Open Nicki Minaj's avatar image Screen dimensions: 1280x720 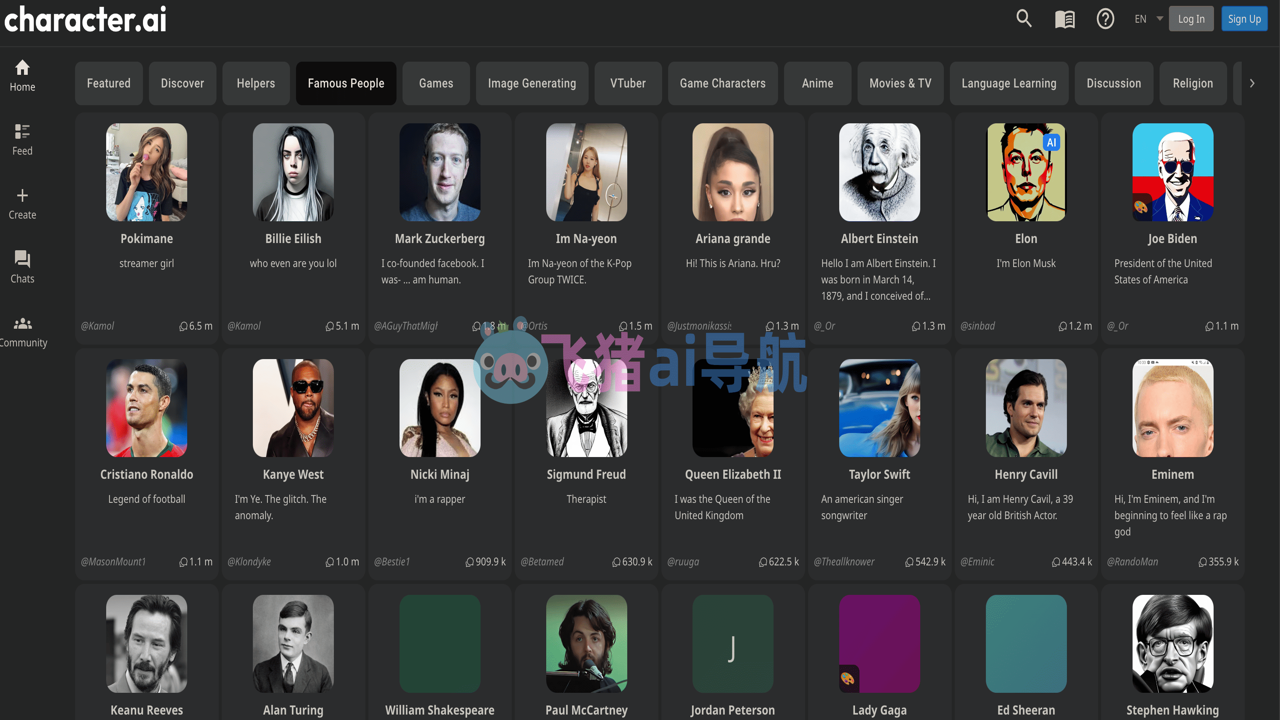(x=440, y=408)
